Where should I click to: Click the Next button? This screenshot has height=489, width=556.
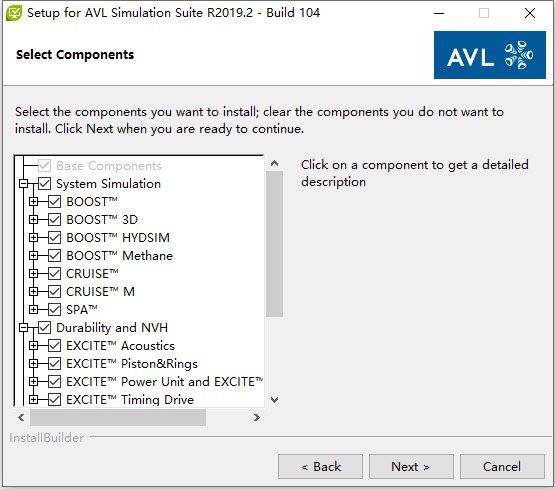pyautogui.click(x=411, y=466)
